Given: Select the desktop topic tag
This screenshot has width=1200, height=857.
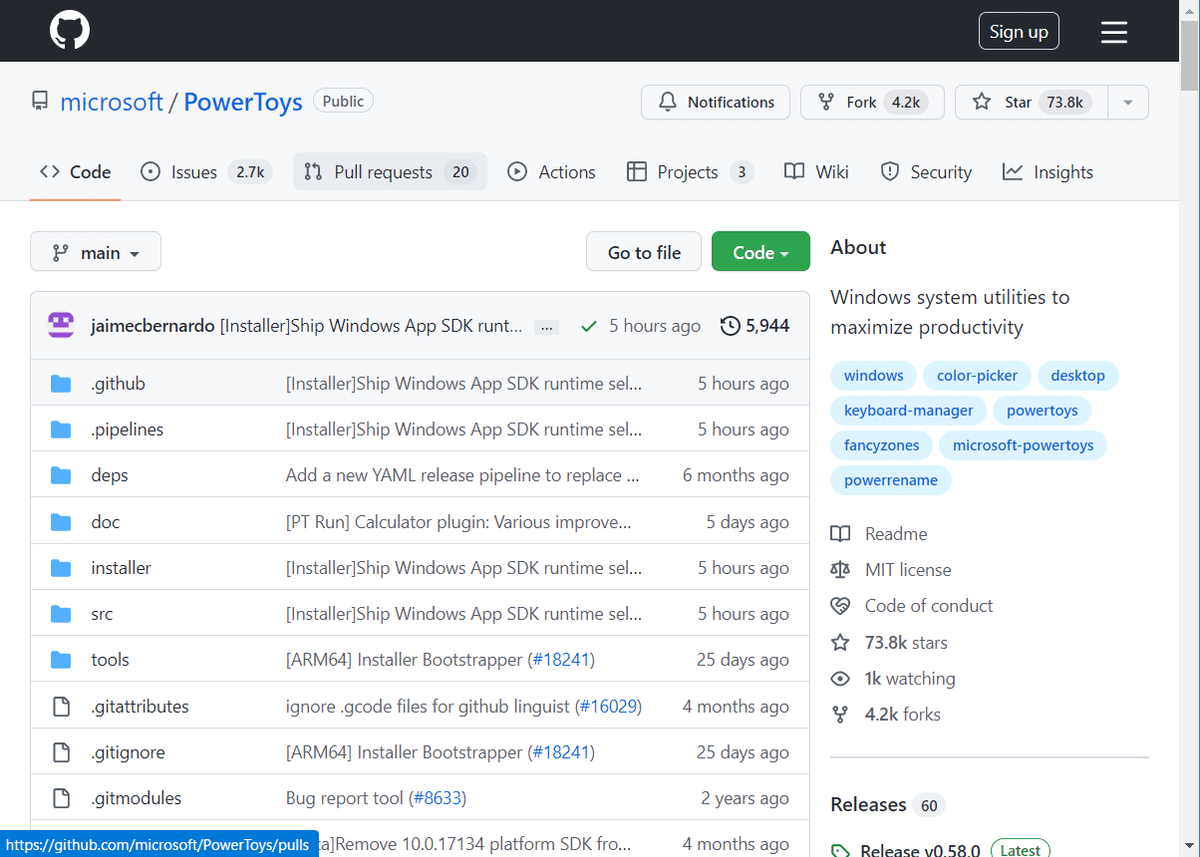Looking at the screenshot, I should pyautogui.click(x=1078, y=376).
